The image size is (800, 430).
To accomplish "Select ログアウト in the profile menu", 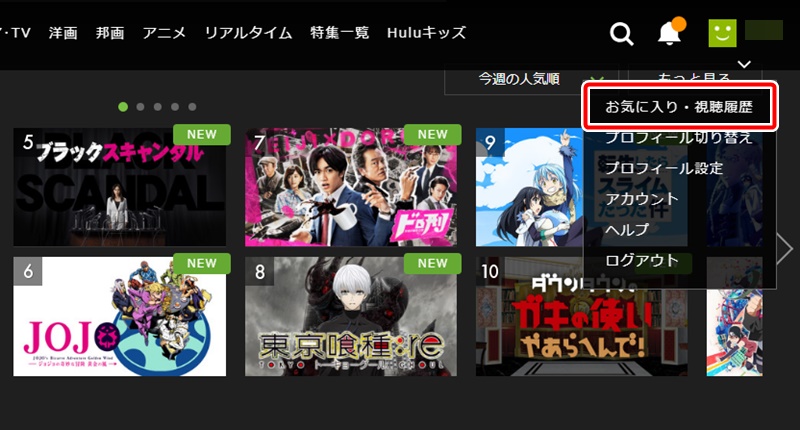I will [642, 260].
